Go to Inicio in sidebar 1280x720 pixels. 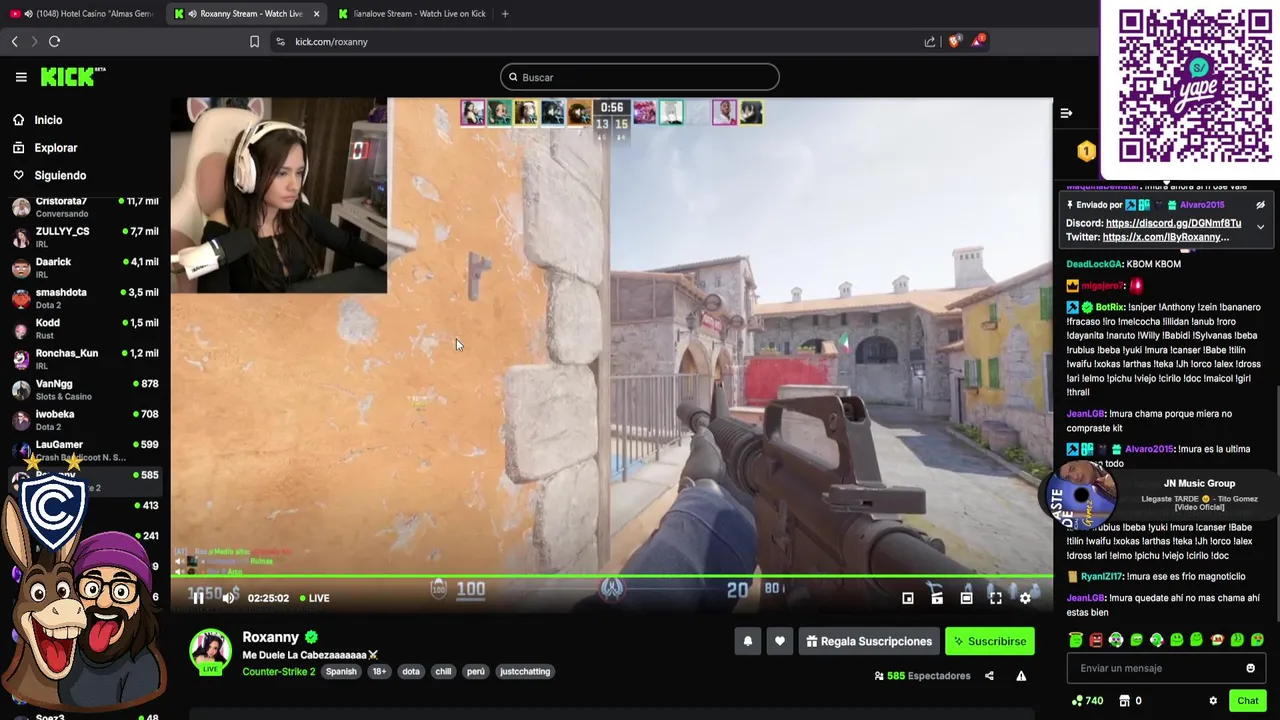[x=48, y=120]
